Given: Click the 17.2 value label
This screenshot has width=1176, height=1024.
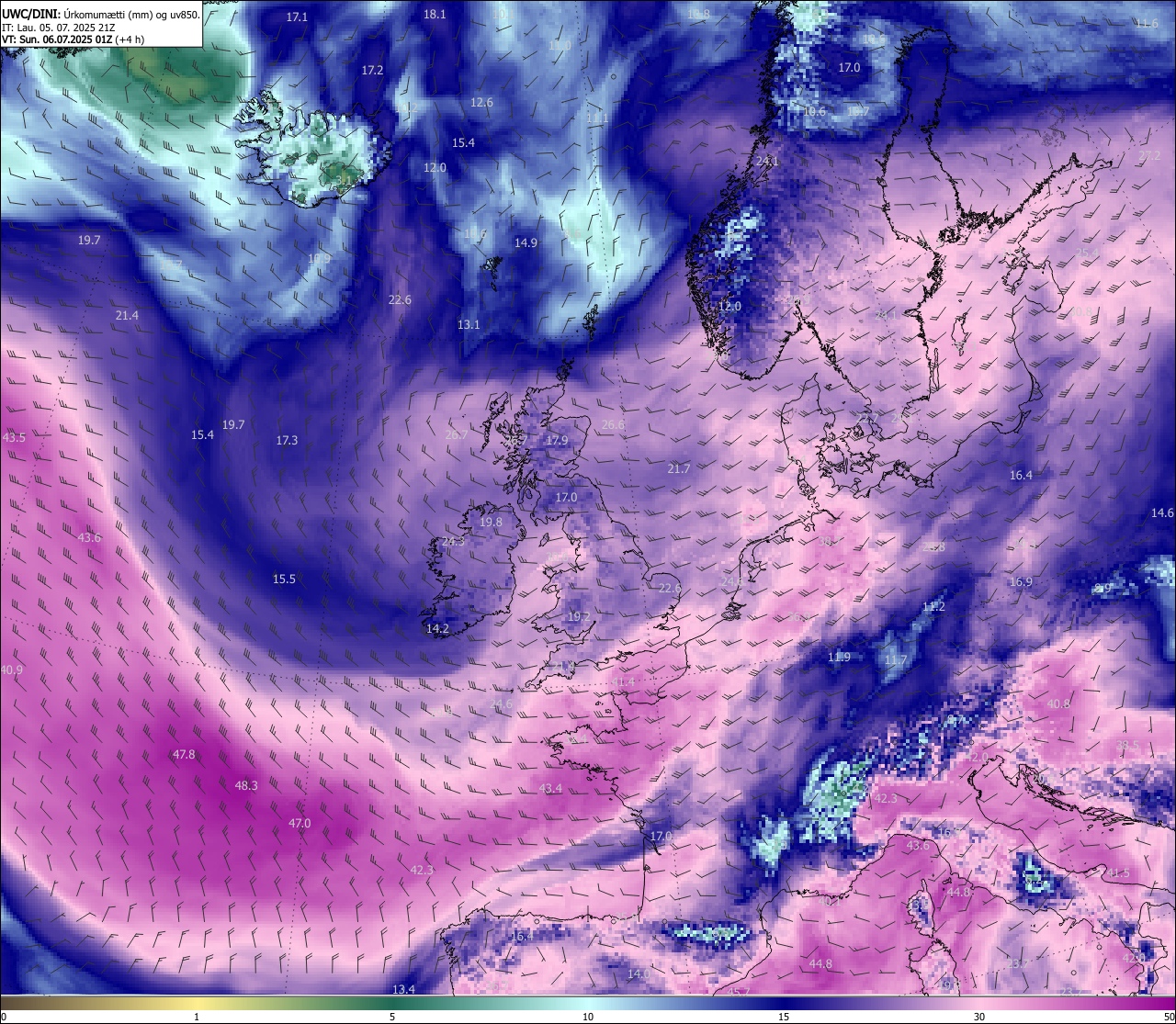Looking at the screenshot, I should point(372,70).
